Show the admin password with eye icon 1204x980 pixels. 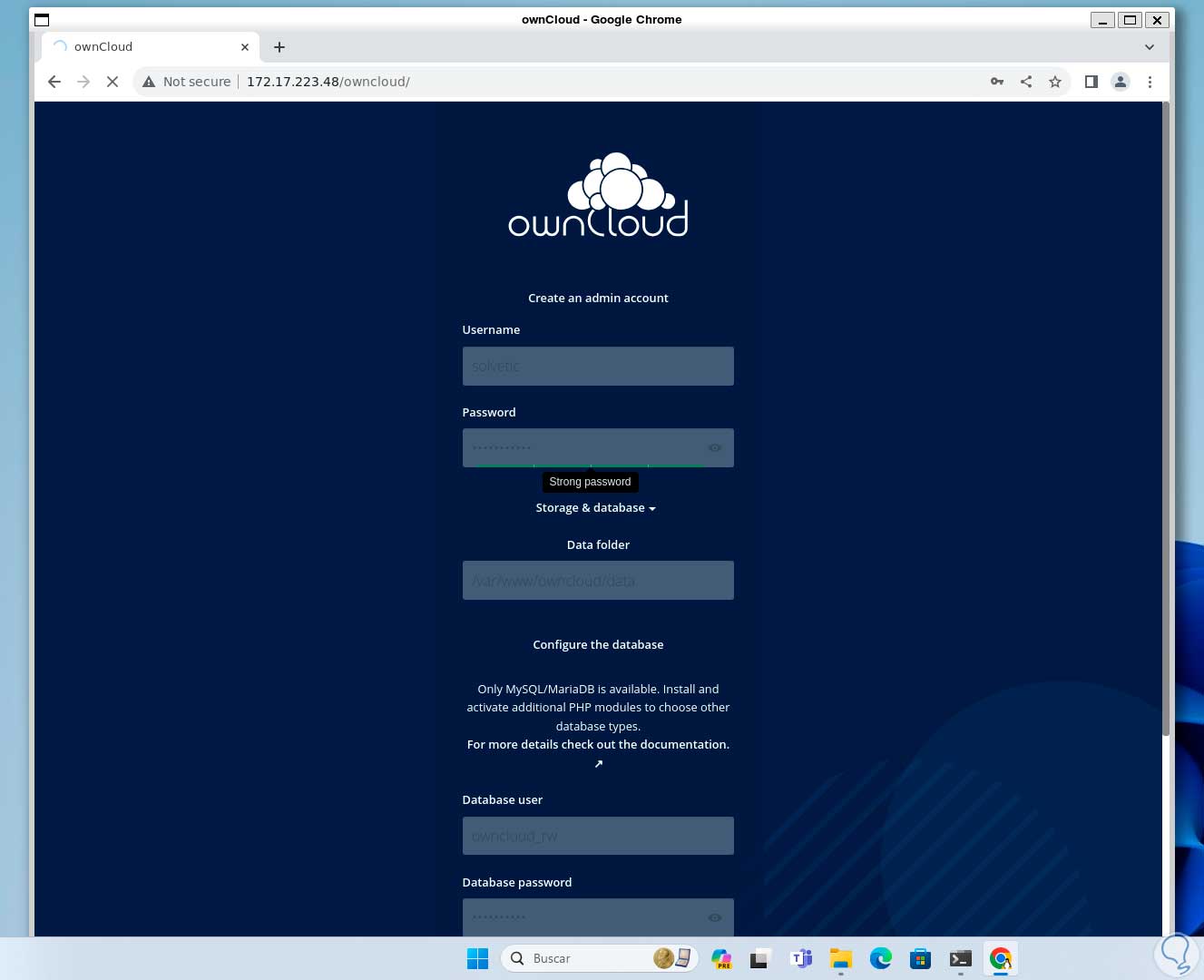point(715,448)
